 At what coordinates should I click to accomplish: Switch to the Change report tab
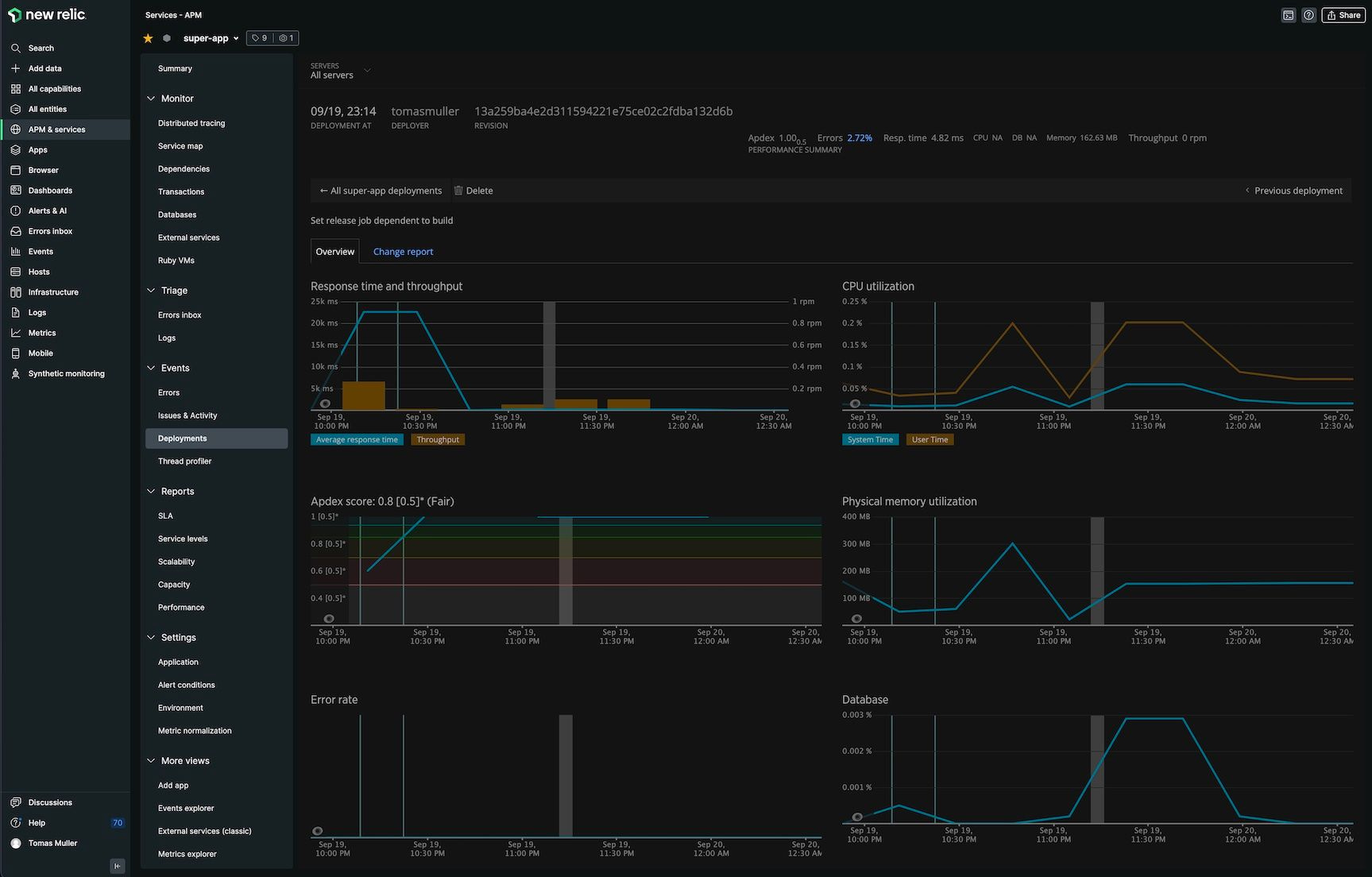tap(403, 252)
